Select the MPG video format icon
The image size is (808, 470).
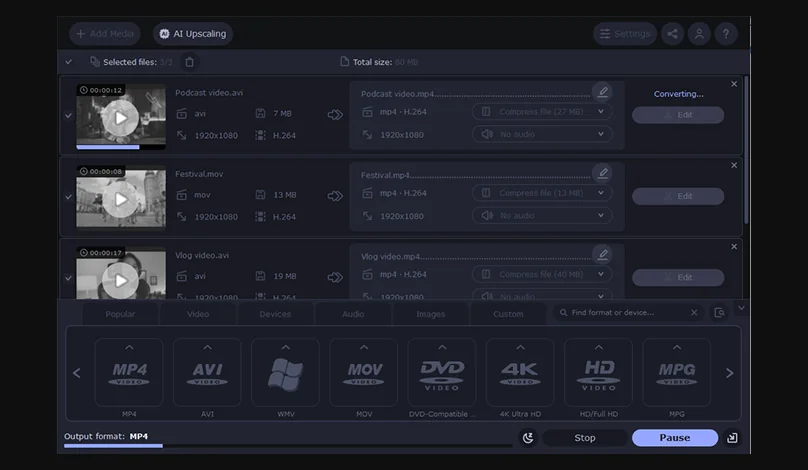(677, 372)
